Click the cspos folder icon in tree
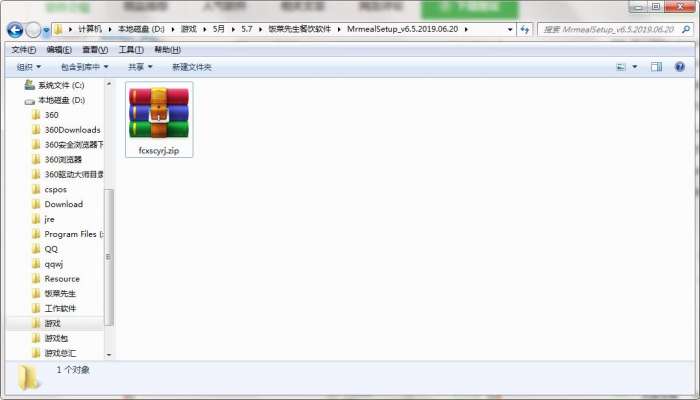Image resolution: width=700 pixels, height=400 pixels. tap(36, 189)
